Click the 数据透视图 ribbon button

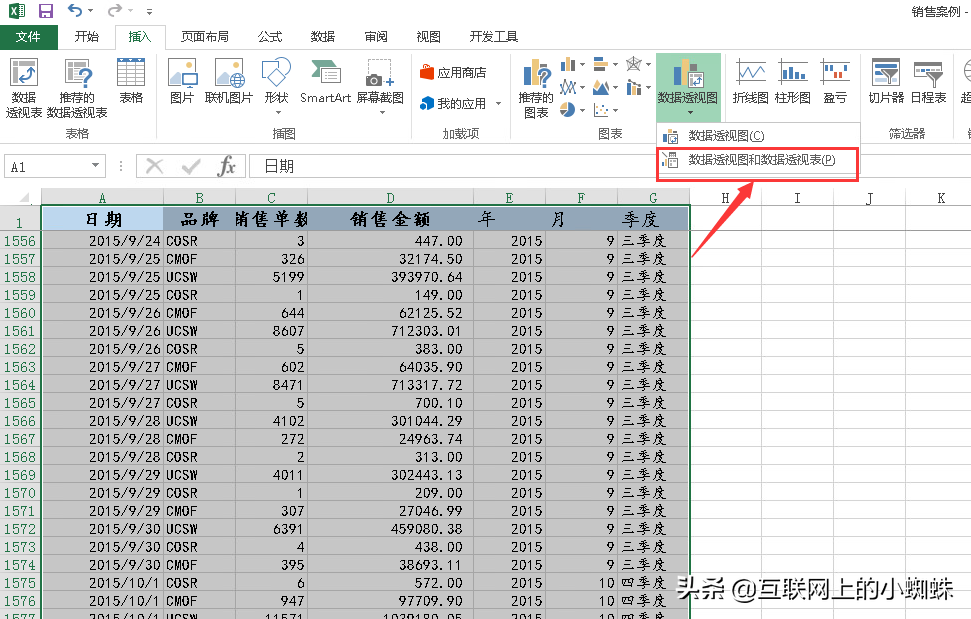688,87
